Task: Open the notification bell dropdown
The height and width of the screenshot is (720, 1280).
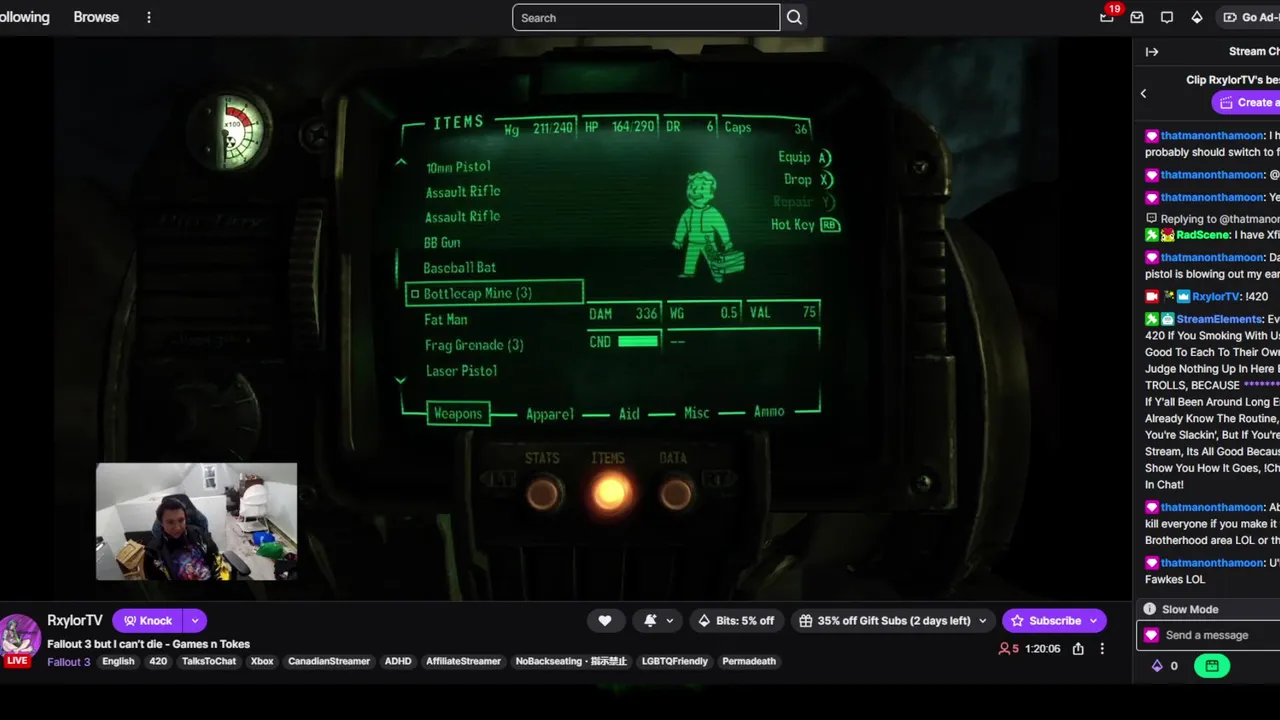Action: click(x=659, y=620)
